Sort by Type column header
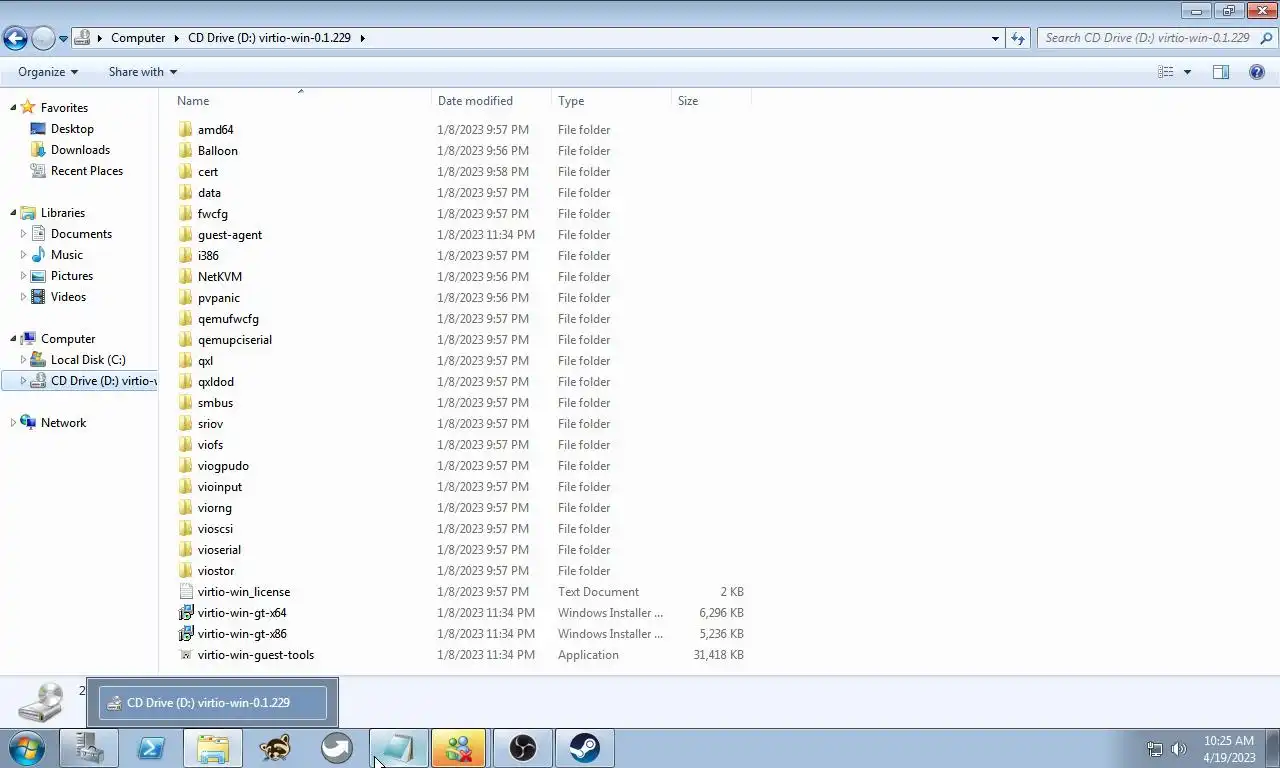The width and height of the screenshot is (1280, 768). click(x=612, y=101)
